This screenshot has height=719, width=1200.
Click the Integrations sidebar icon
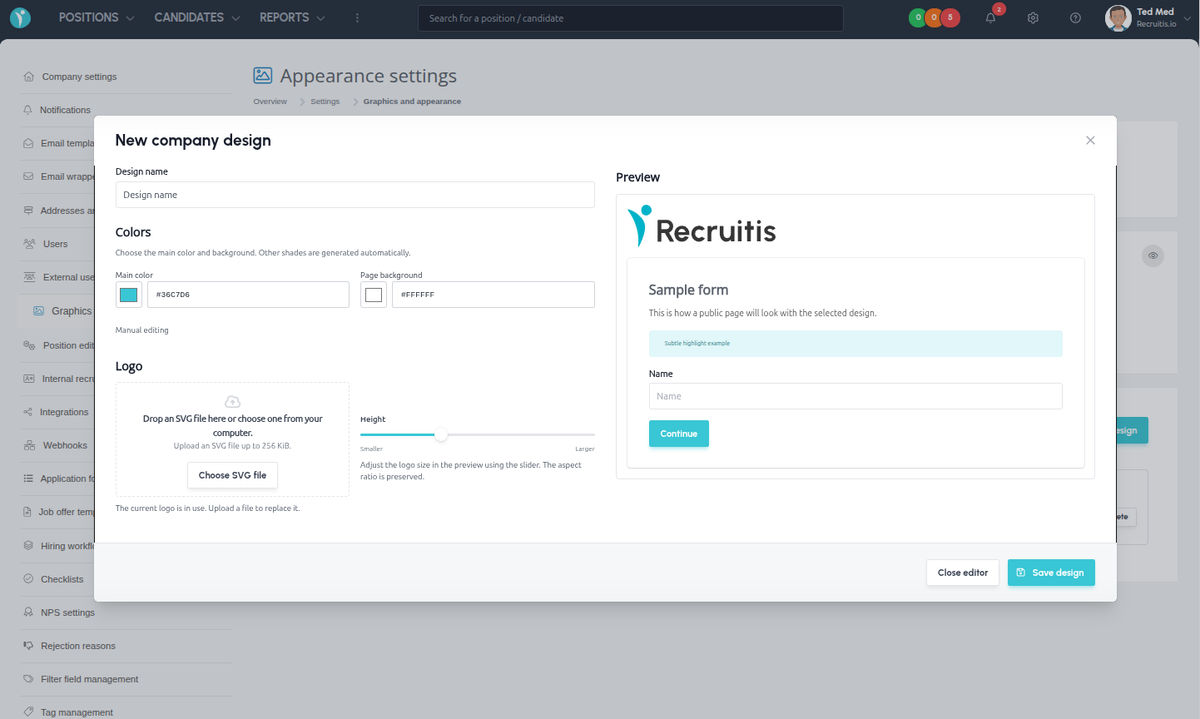(x=29, y=412)
